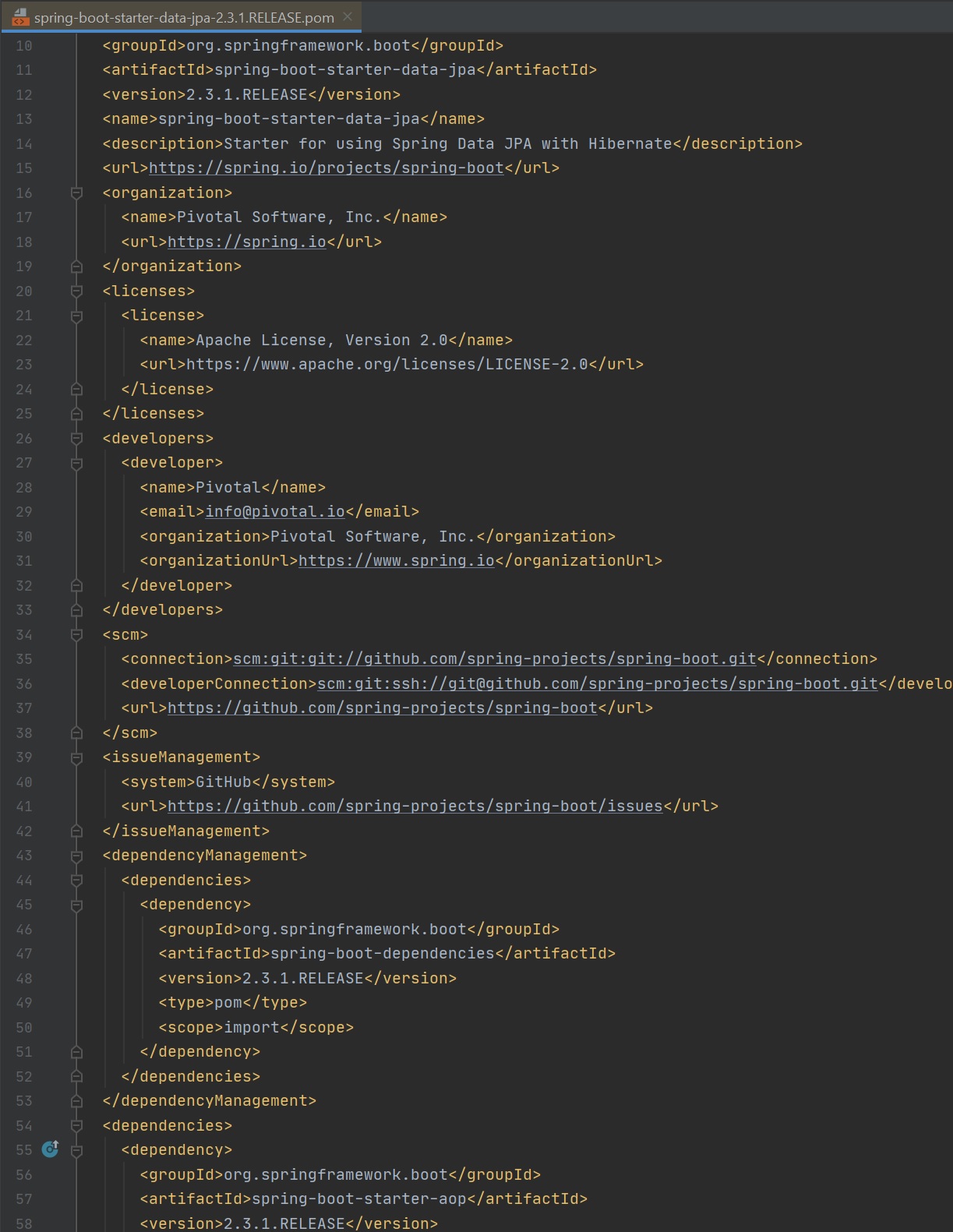Collapse the license tag on line 21
Screen dimensions: 953x1232
pyautogui.click(x=76, y=316)
